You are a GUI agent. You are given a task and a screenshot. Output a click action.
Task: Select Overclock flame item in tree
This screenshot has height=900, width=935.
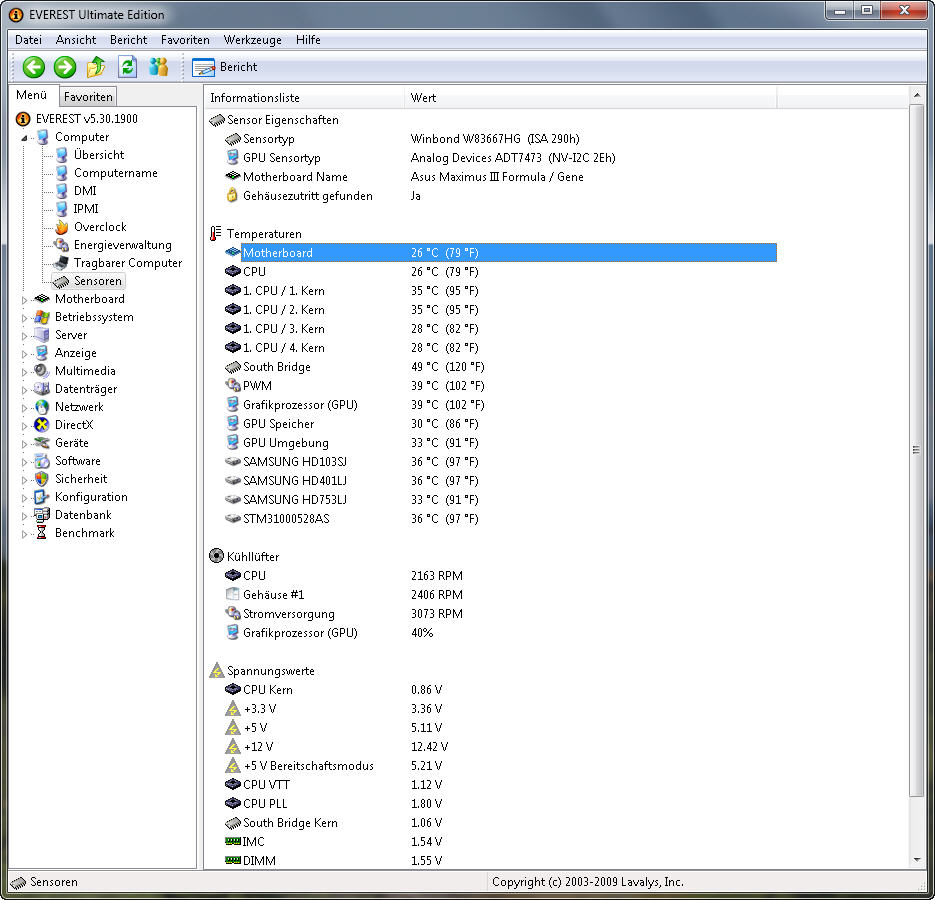tap(99, 227)
